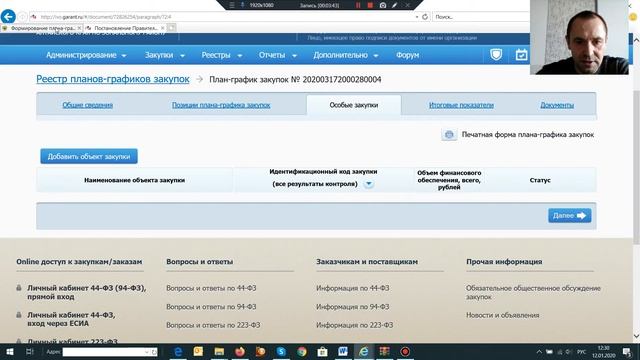
Task: Open the Форум menu item
Action: point(407,55)
